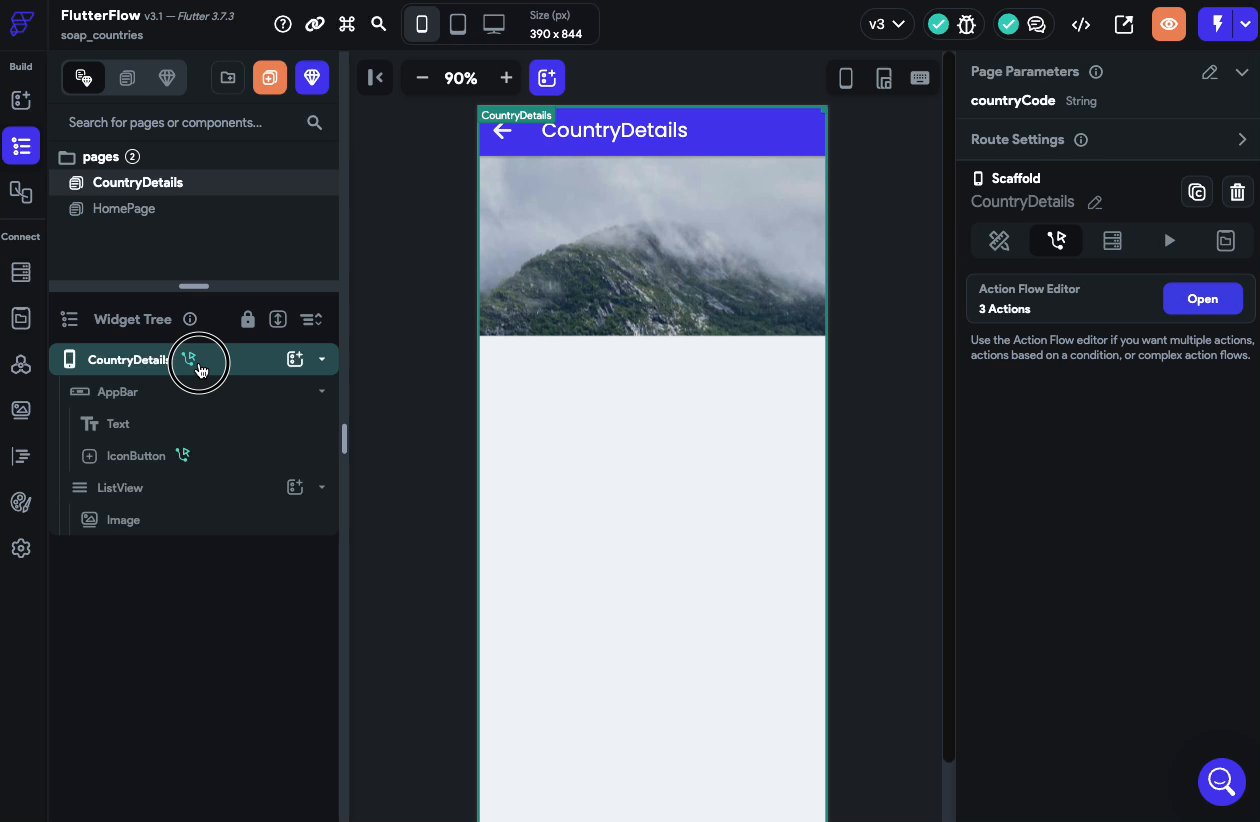Add a new page with orange button
The height and width of the screenshot is (822, 1260).
click(270, 78)
